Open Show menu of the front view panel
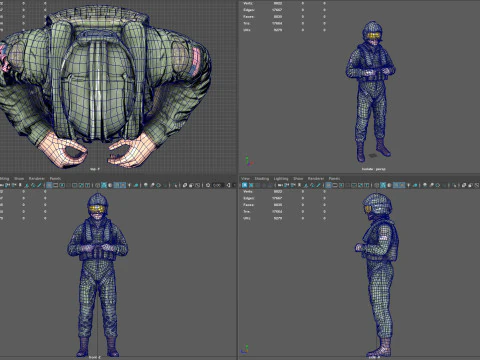 click(19, 178)
